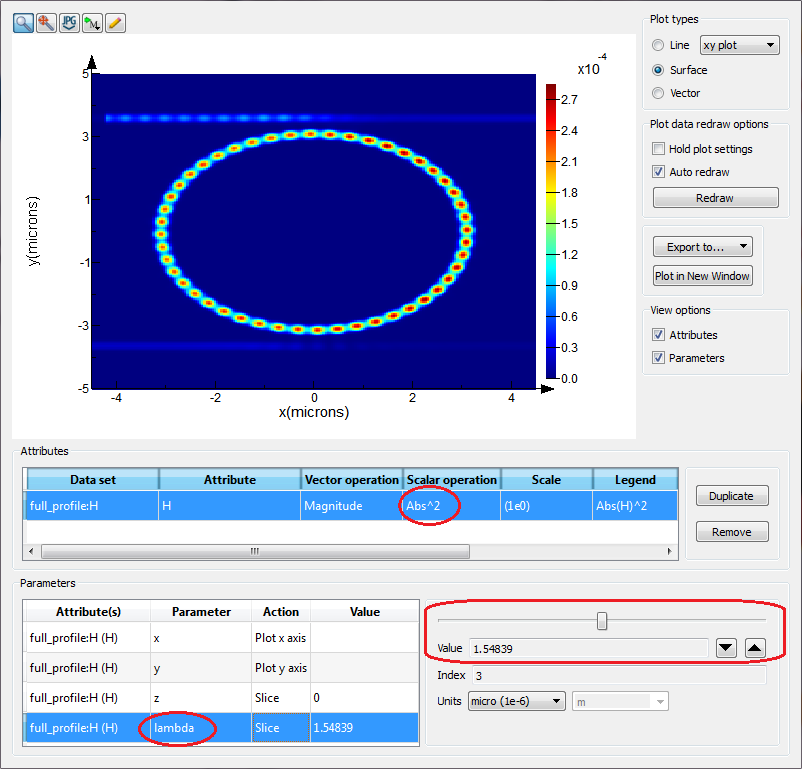The width and height of the screenshot is (802, 769).
Task: Toggle Attributes view option
Action: click(x=659, y=335)
